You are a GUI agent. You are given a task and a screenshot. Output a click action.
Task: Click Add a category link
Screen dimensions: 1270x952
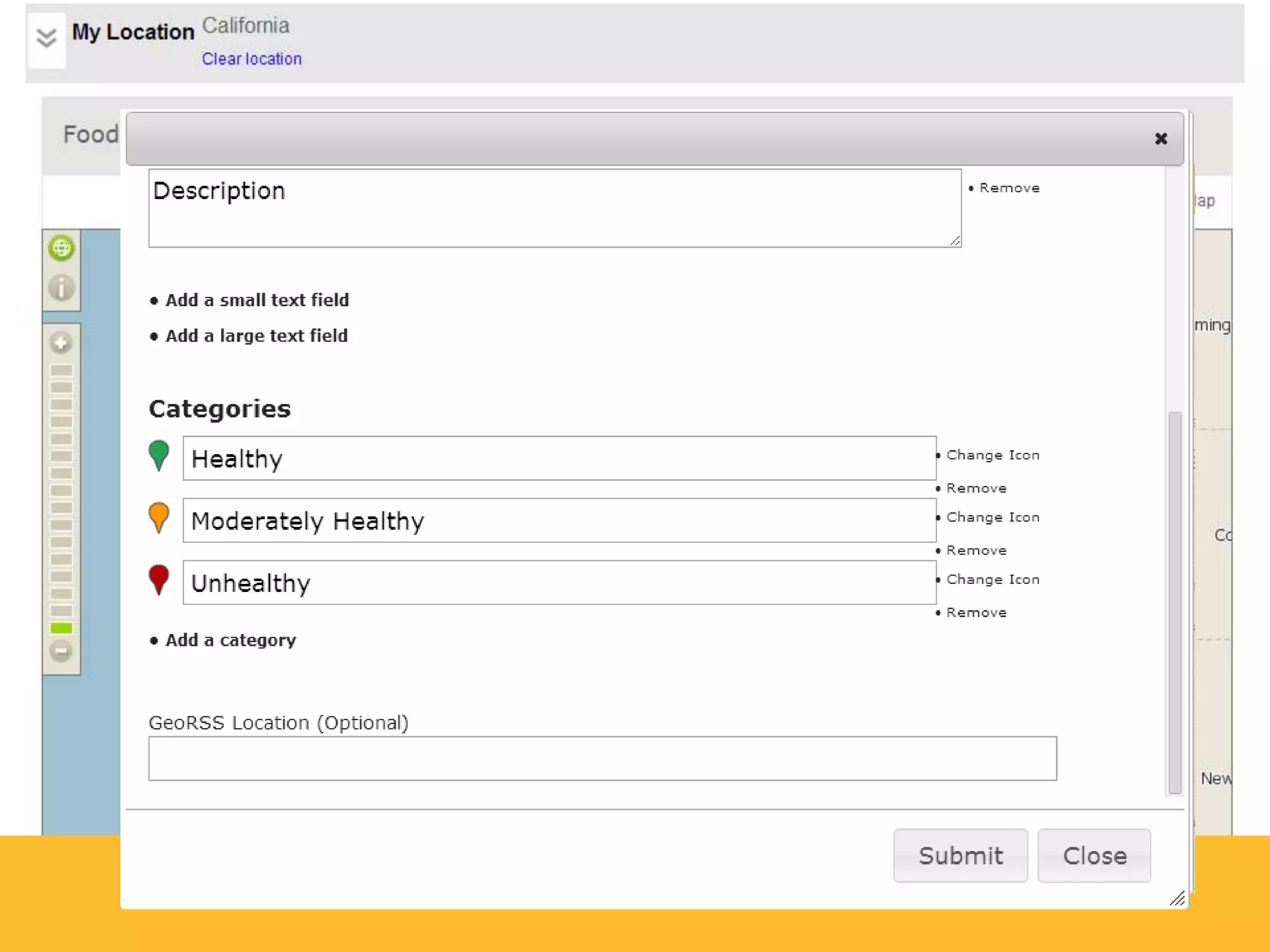pyautogui.click(x=231, y=640)
